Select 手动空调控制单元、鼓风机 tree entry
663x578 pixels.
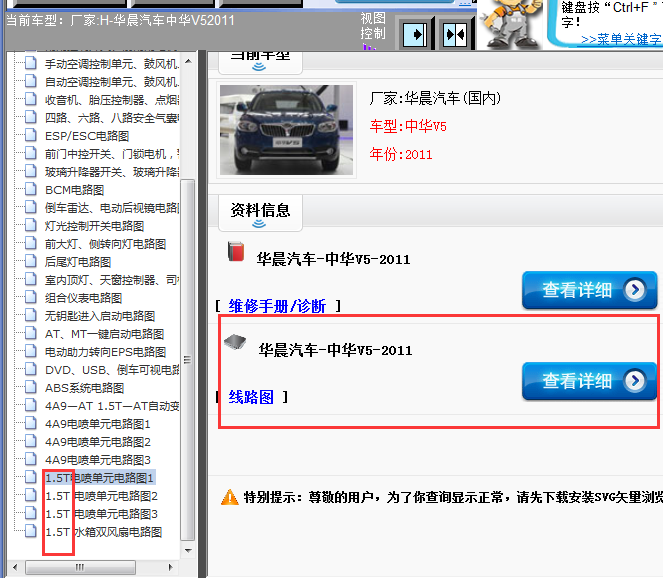point(112,64)
